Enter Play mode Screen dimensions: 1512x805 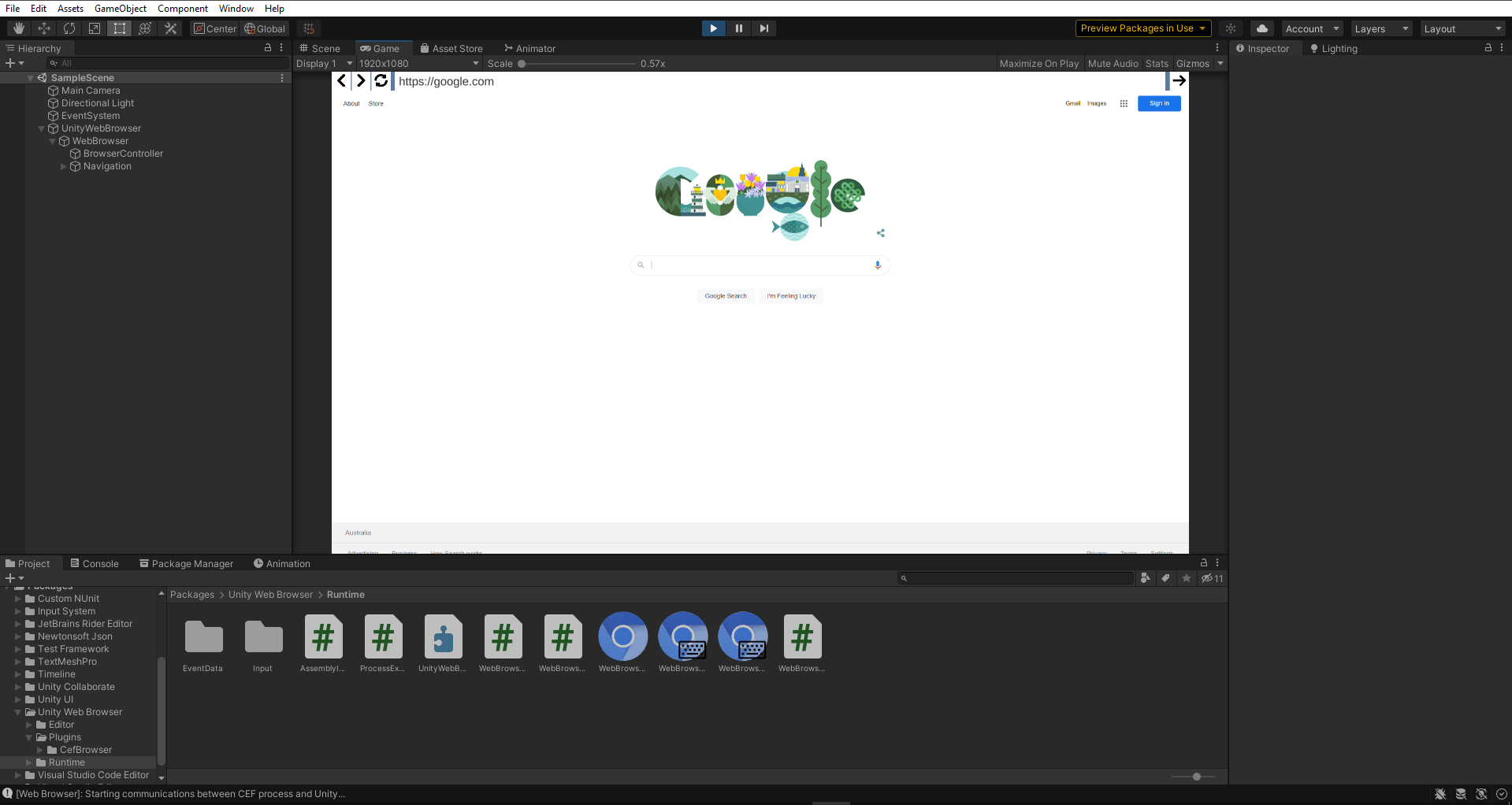click(x=712, y=28)
